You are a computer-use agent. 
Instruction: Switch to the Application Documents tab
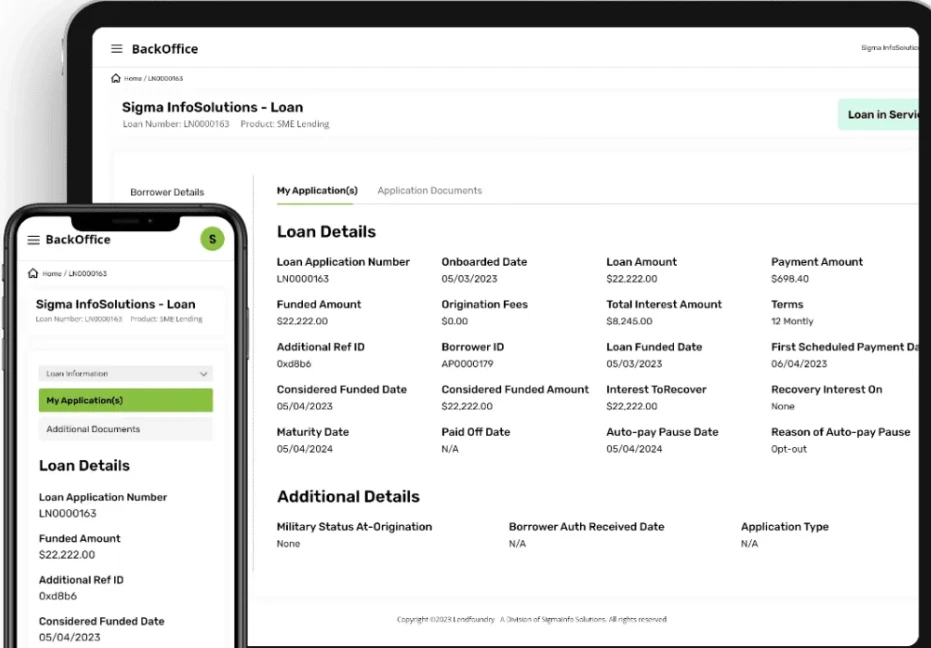pyautogui.click(x=430, y=190)
